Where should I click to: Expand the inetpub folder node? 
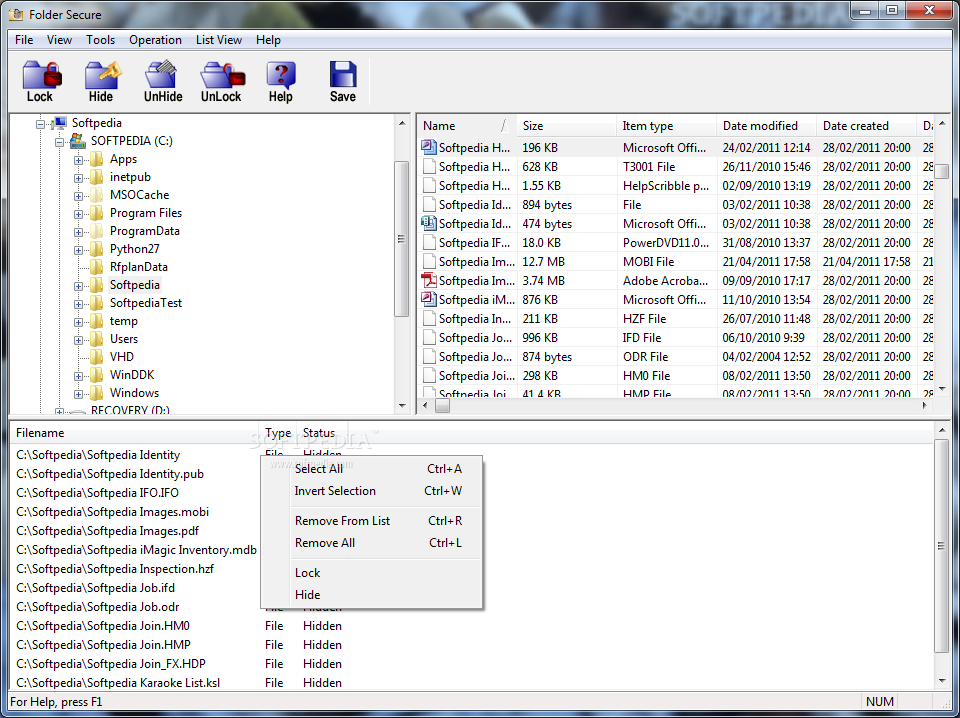(x=78, y=178)
